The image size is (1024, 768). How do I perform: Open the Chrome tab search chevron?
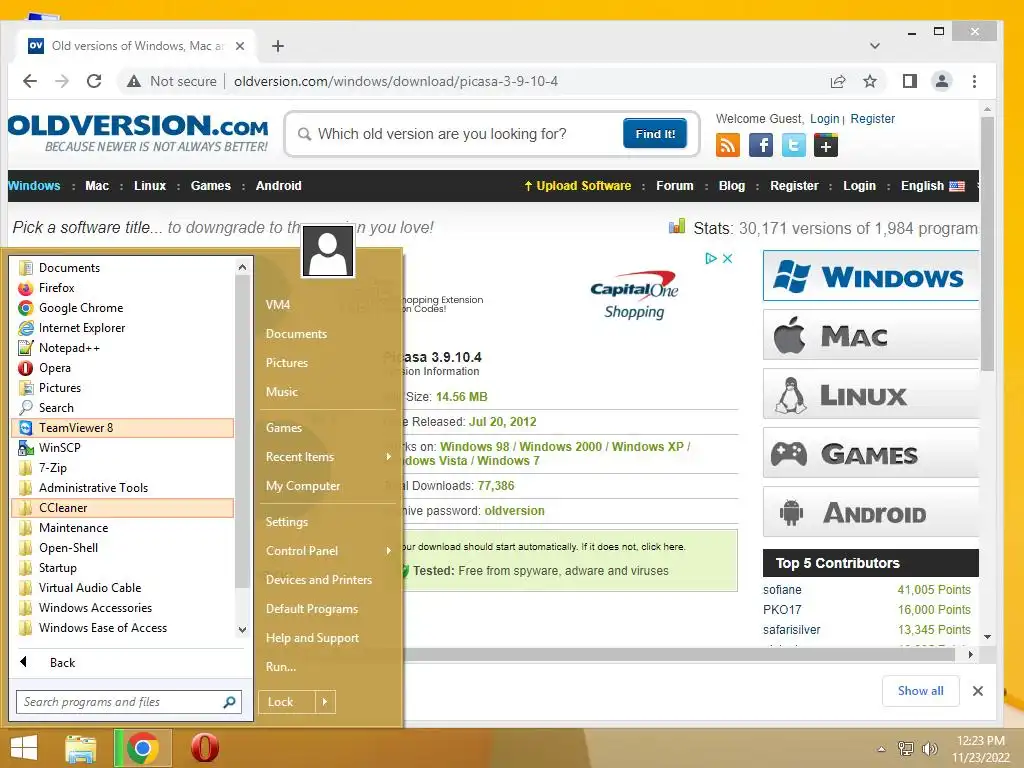click(x=875, y=46)
